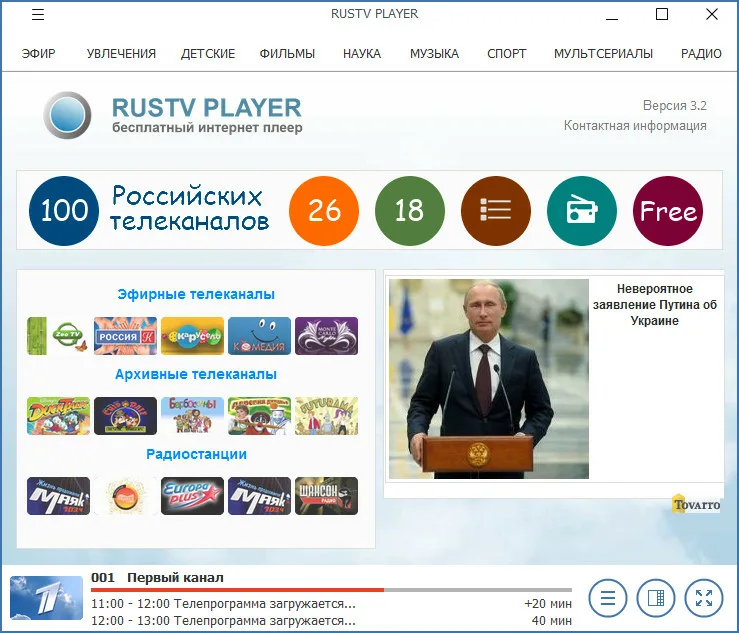This screenshot has width=739, height=633.
Task: Open the brown list circle icon
Action: (496, 211)
